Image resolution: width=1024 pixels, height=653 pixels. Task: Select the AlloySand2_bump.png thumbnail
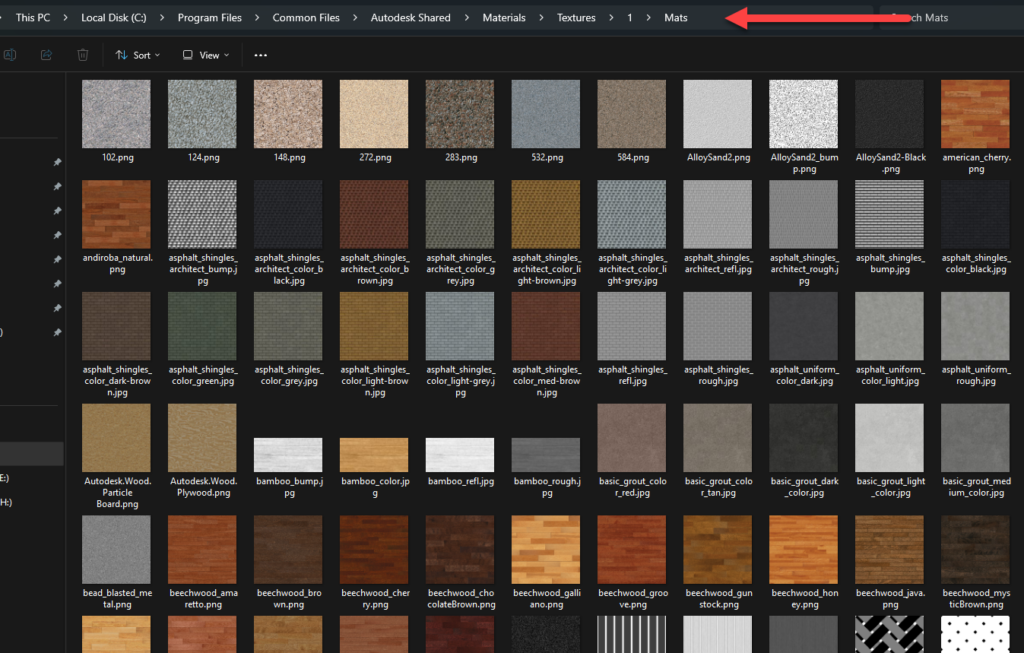[x=803, y=114]
